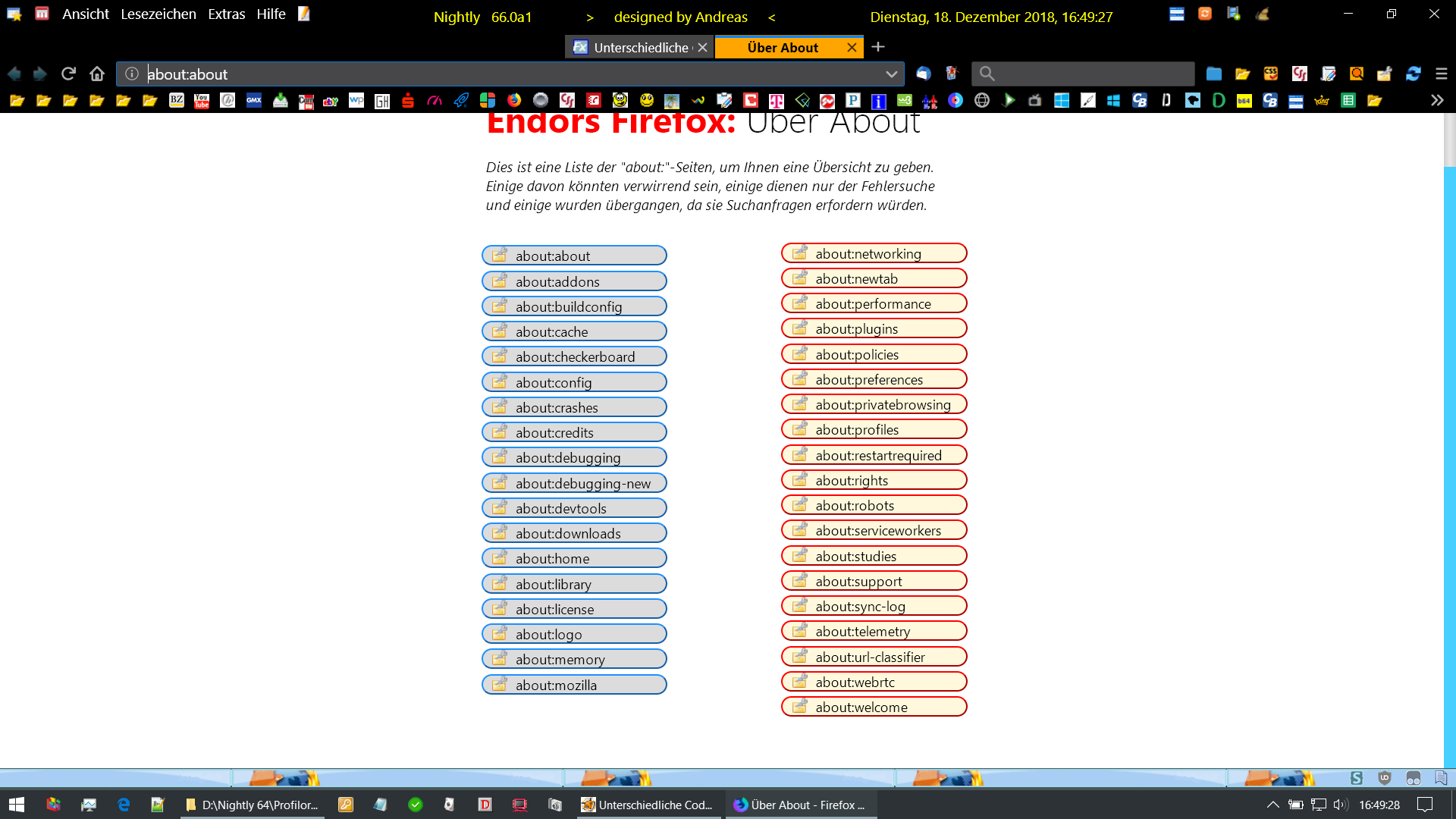This screenshot has width=1456, height=819.
Task: Go to the home page
Action: click(x=97, y=74)
